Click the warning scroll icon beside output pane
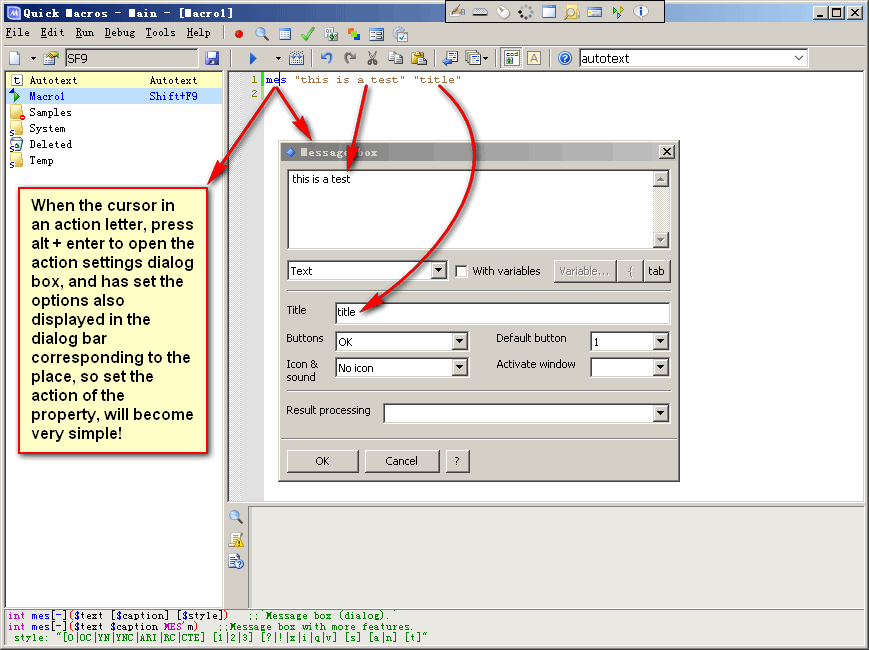The height and width of the screenshot is (650, 869). (236, 539)
